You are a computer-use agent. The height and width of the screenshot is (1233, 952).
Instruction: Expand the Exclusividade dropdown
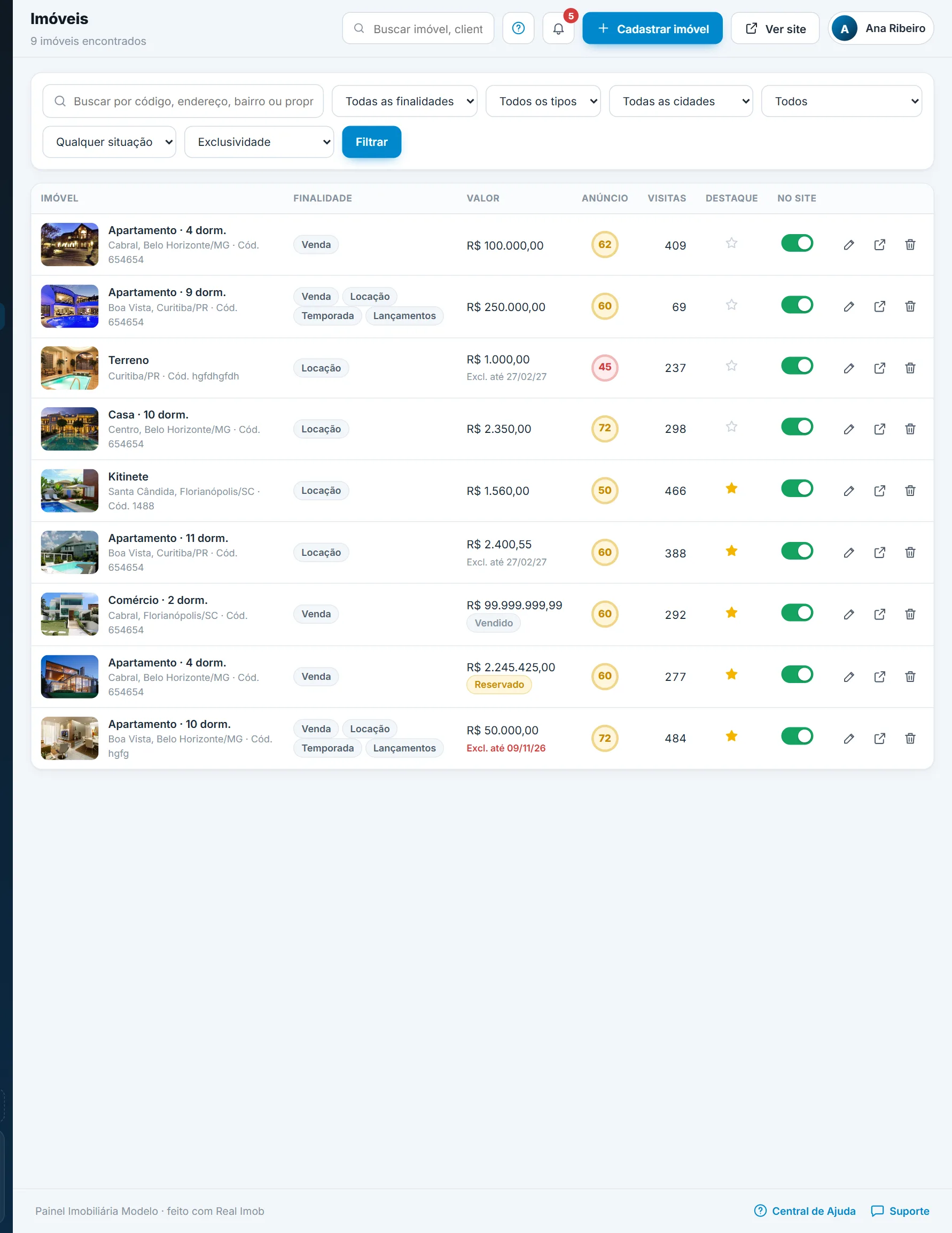(259, 142)
